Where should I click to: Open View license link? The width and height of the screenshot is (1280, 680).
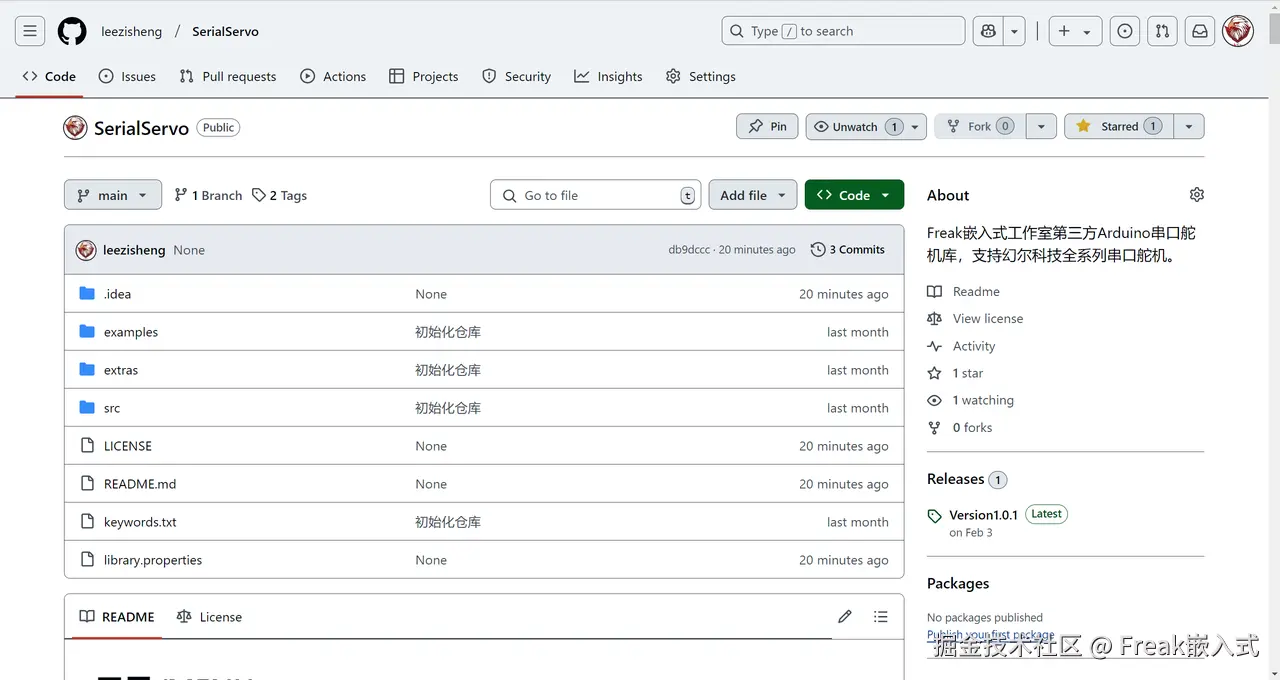pyautogui.click(x=975, y=318)
